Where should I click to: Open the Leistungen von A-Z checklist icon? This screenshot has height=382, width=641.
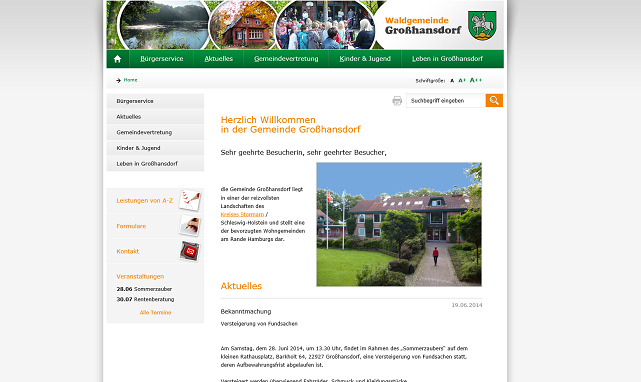[x=190, y=200]
